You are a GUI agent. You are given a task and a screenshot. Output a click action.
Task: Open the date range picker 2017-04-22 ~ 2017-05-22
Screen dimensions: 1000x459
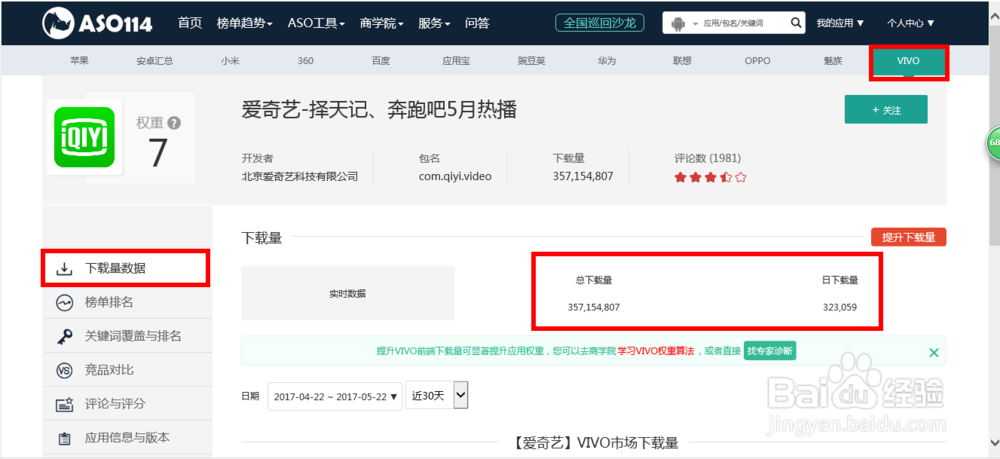[335, 396]
